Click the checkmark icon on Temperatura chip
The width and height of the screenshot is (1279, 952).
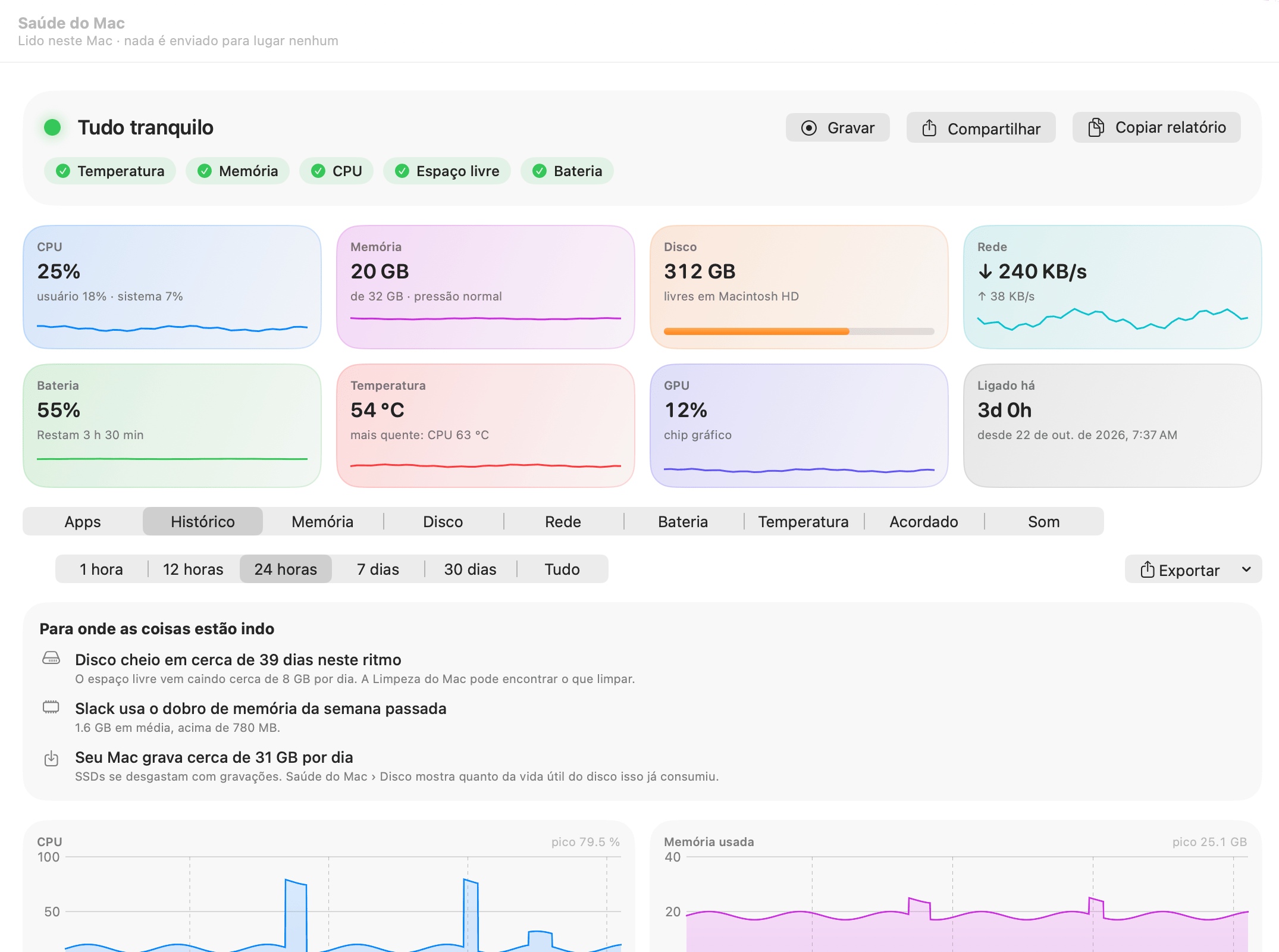(x=63, y=171)
